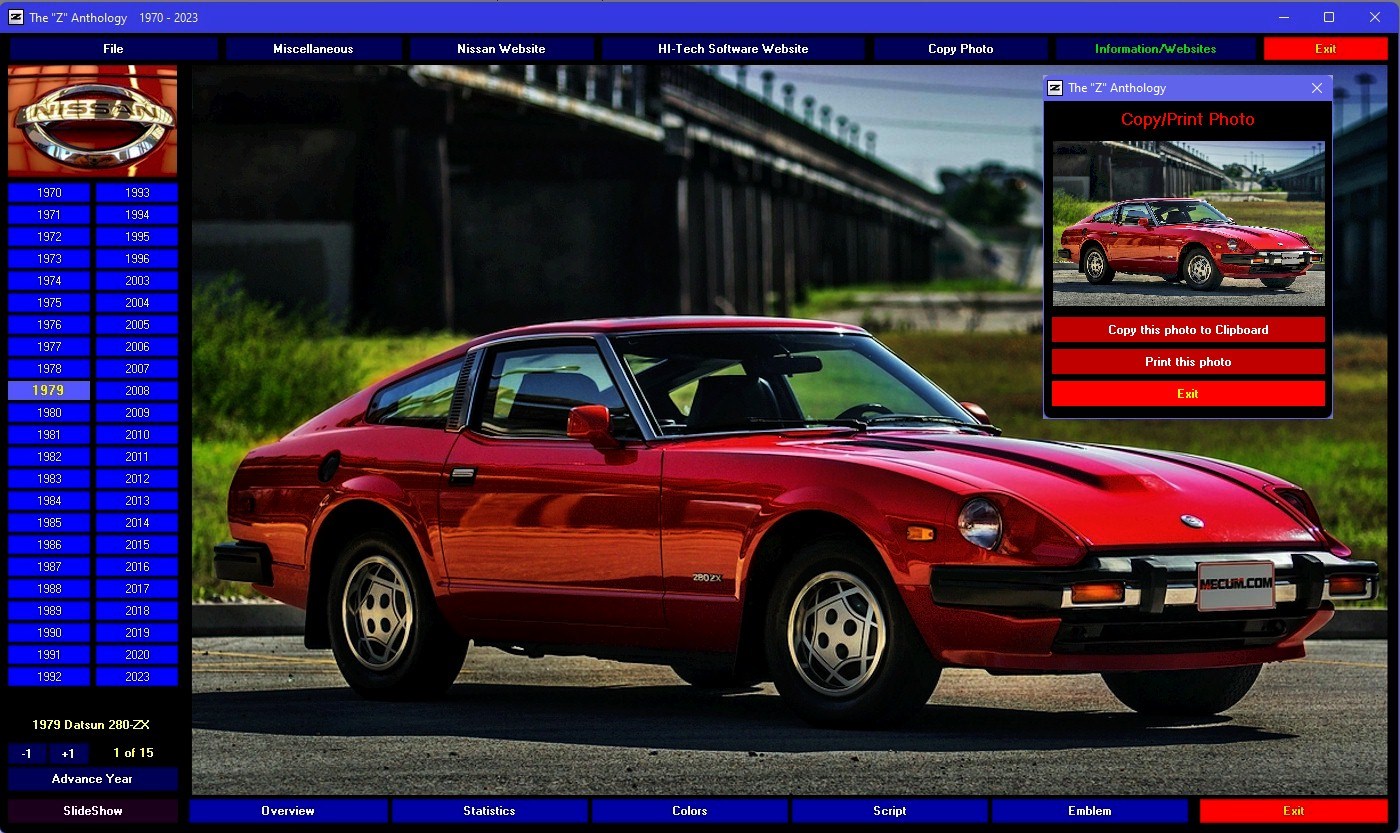1400x833 pixels.
Task: Click the red car thumbnail preview
Action: coord(1189,223)
